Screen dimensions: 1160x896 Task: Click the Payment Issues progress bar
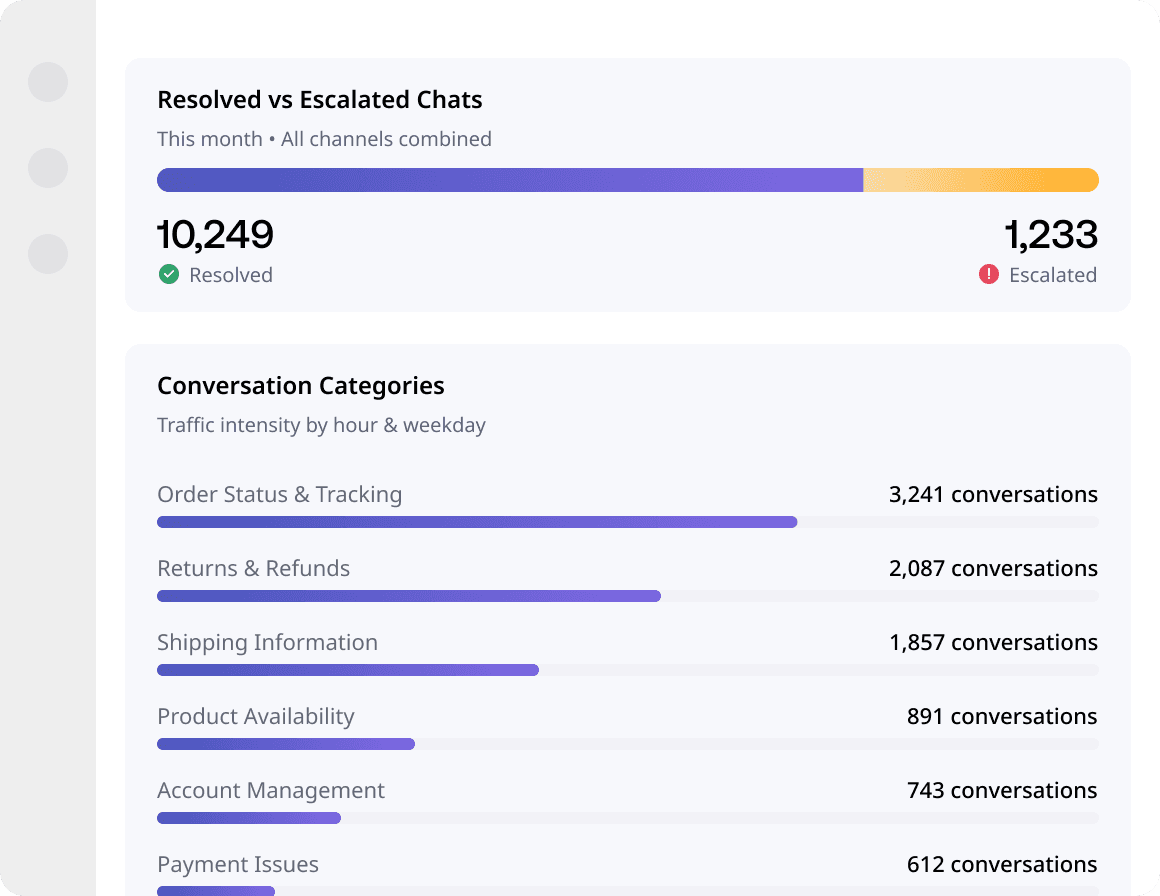[x=627, y=891]
